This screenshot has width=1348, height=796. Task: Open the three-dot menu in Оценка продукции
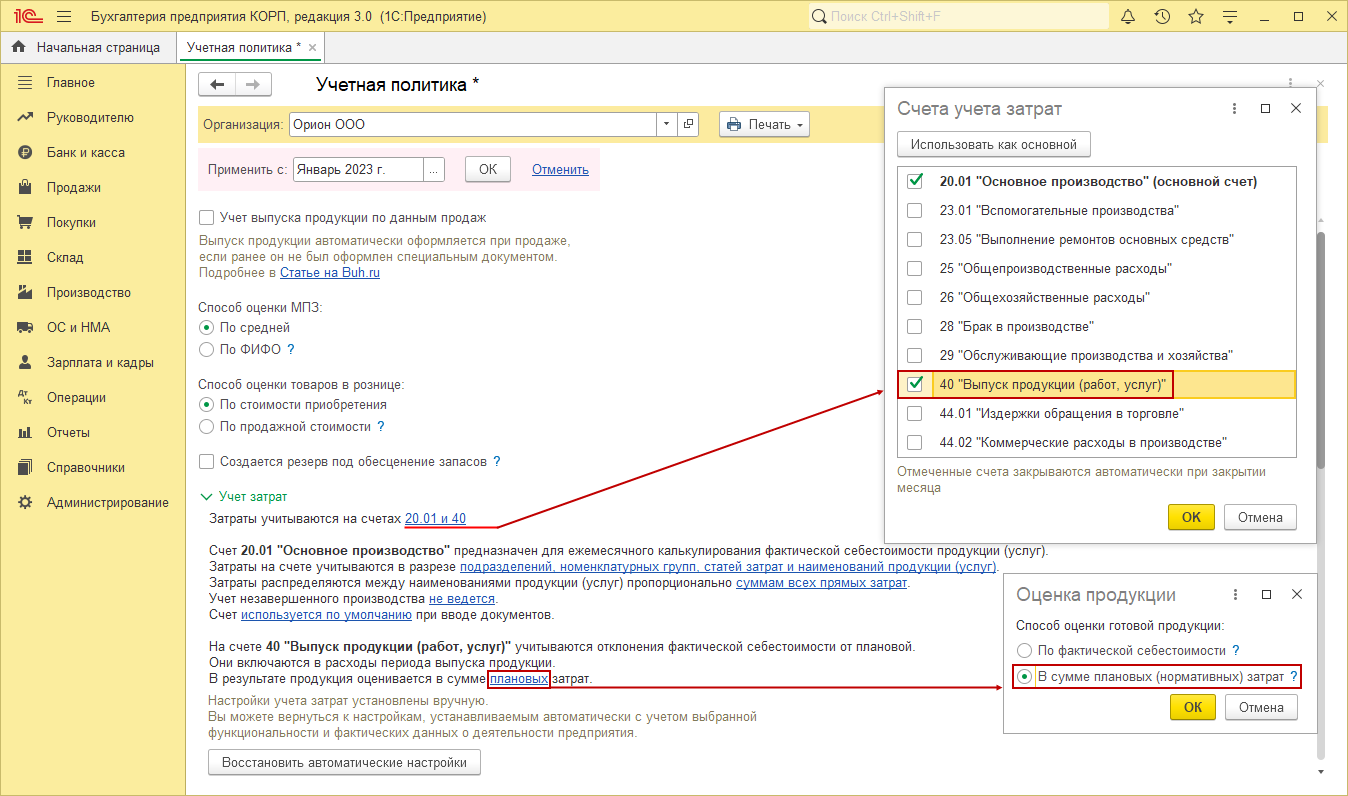[x=1234, y=594]
